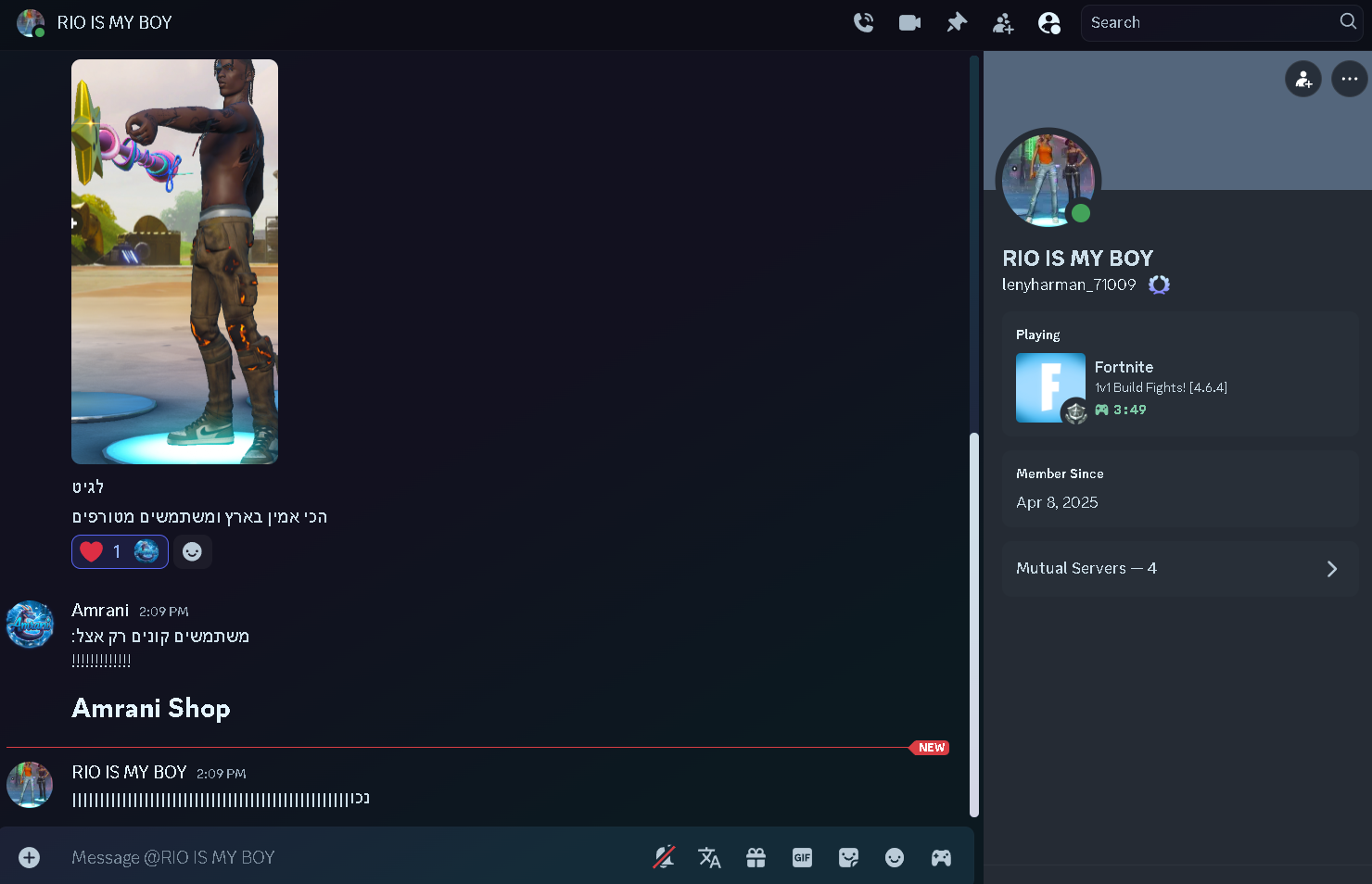Start a video call
This screenshot has height=884, width=1372.
point(909,22)
